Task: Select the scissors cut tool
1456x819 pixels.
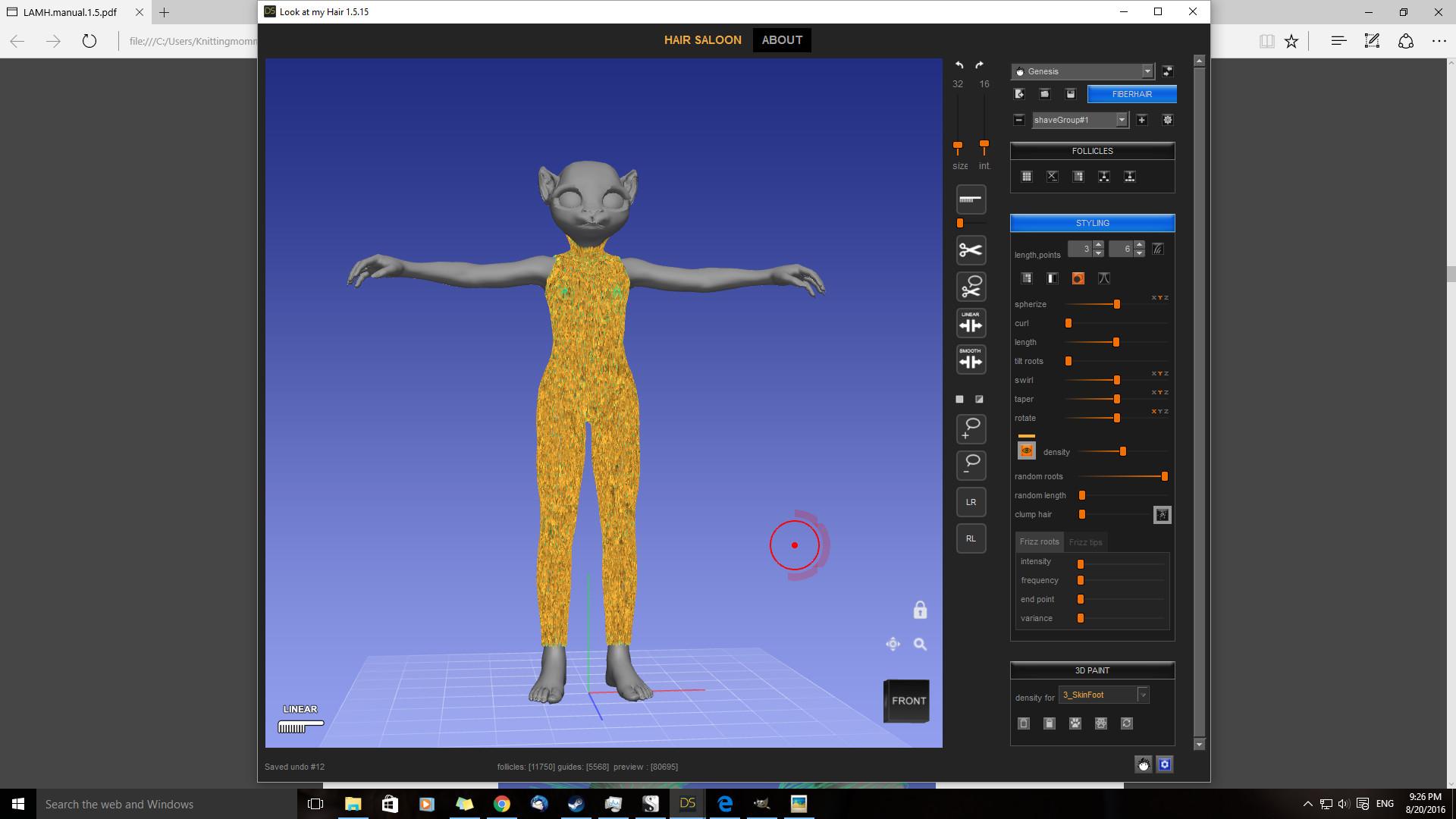Action: [x=971, y=250]
